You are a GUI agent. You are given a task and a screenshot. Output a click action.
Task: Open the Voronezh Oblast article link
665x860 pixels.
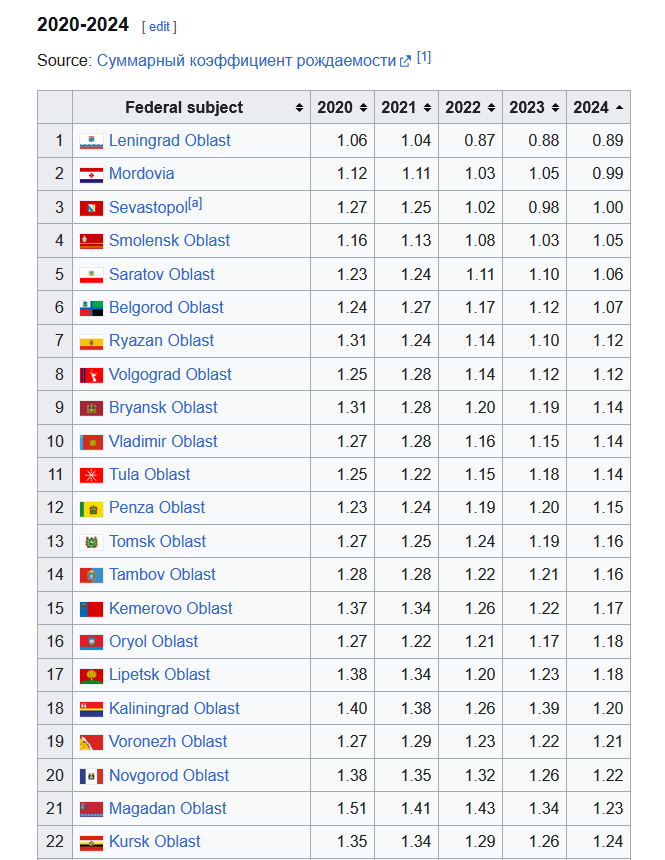(168, 742)
